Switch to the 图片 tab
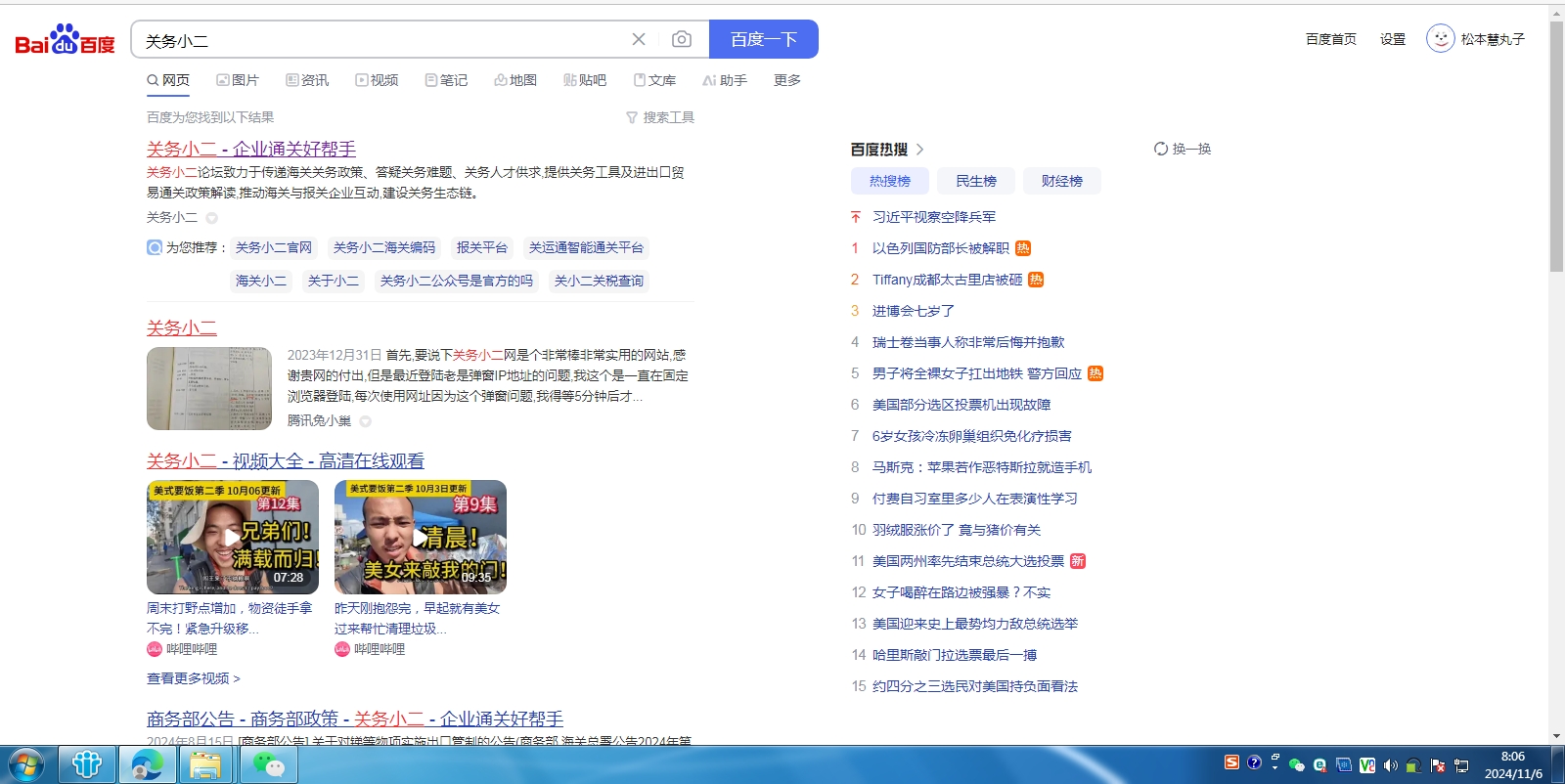 tap(238, 80)
